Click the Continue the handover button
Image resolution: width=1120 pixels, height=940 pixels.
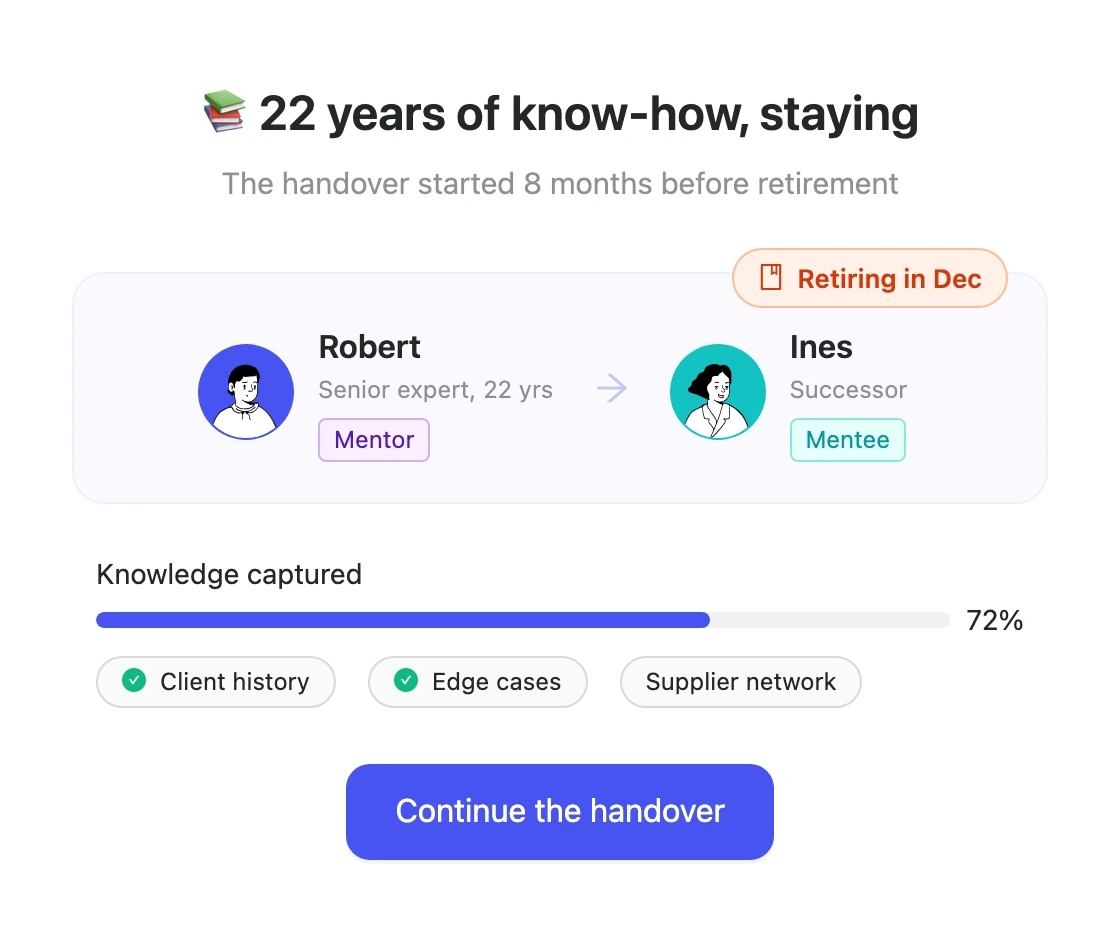coord(560,812)
